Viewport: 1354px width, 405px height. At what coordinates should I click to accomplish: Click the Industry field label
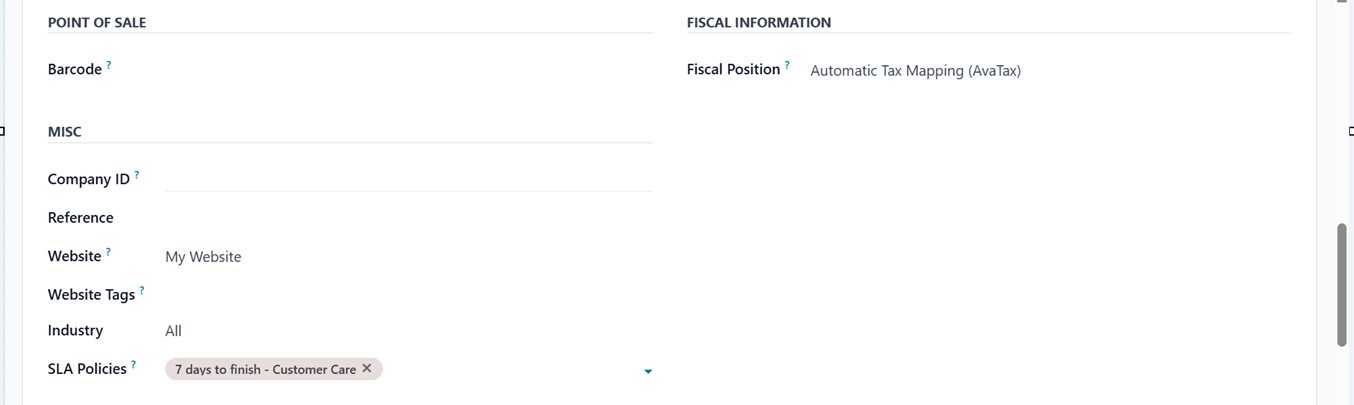(75, 331)
